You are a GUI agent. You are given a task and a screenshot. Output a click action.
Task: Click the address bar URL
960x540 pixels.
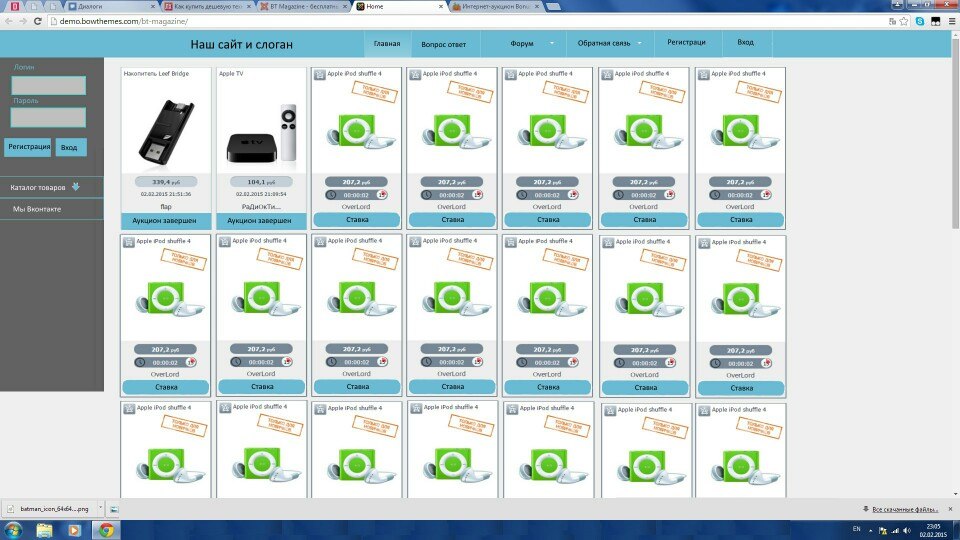pyautogui.click(x=124, y=21)
